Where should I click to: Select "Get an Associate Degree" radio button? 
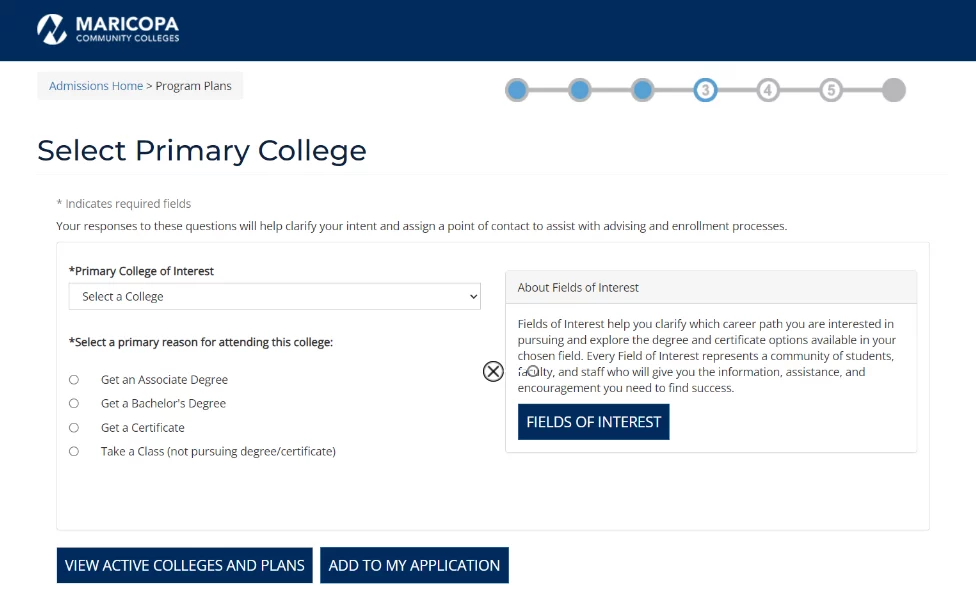tap(73, 379)
